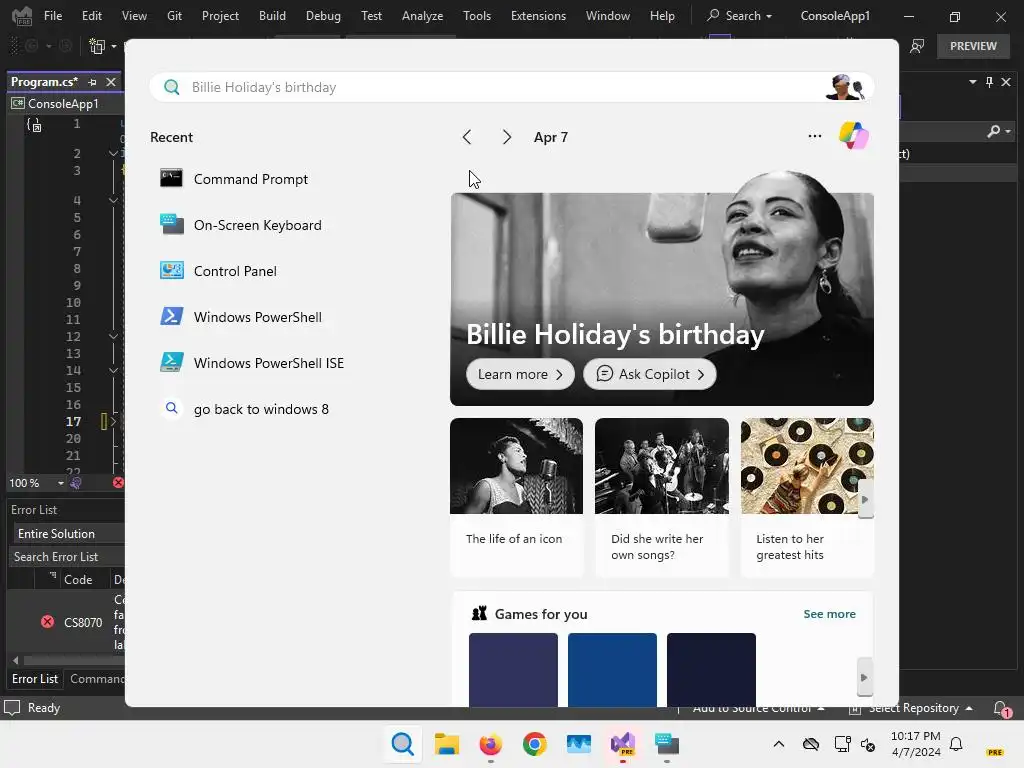Open right panel window position dropdown arrow
1024x768 pixels.
[972, 82]
